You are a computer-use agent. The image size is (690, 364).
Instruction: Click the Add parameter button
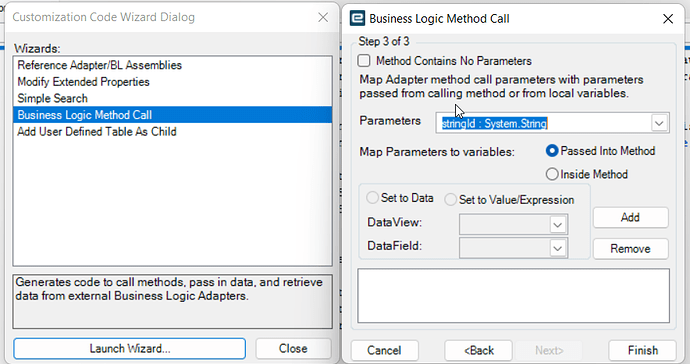click(x=630, y=217)
